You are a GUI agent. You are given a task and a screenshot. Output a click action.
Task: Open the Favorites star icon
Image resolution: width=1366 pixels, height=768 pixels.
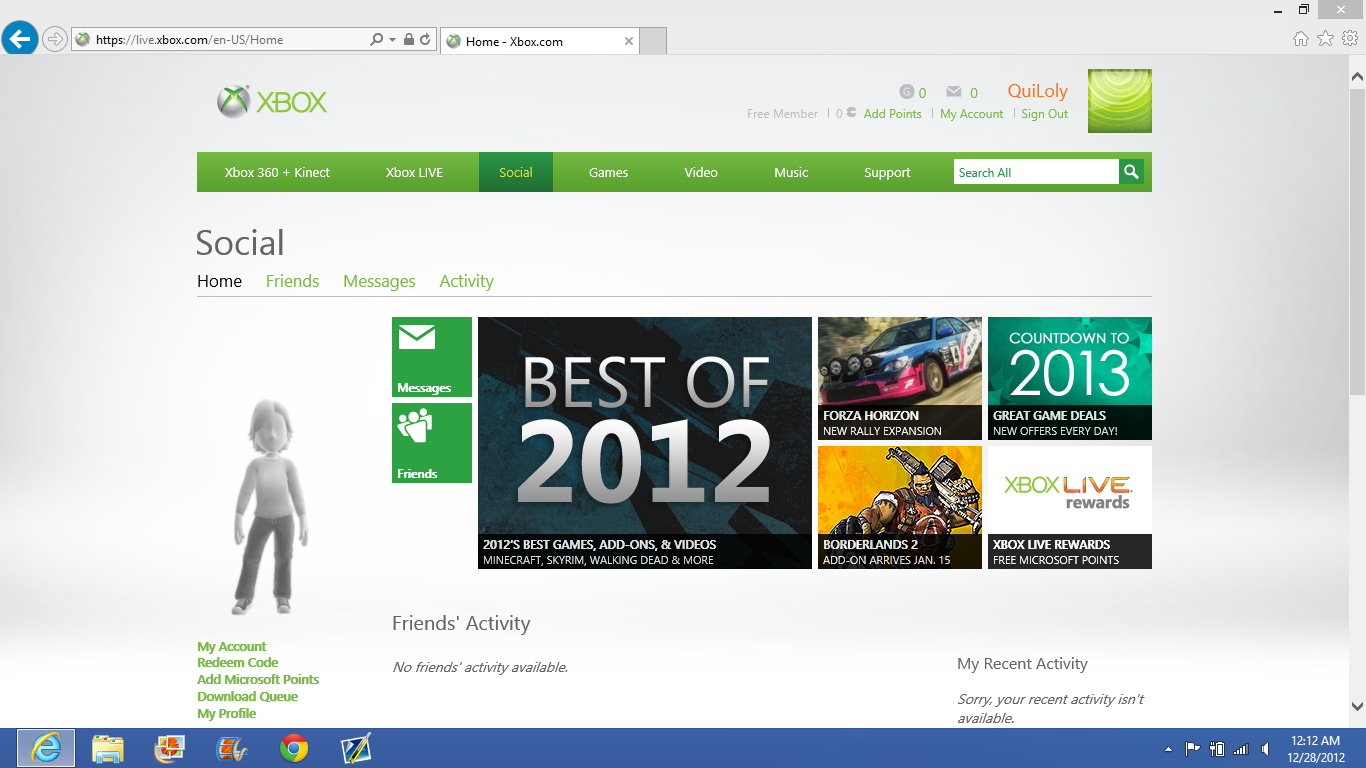click(1325, 39)
